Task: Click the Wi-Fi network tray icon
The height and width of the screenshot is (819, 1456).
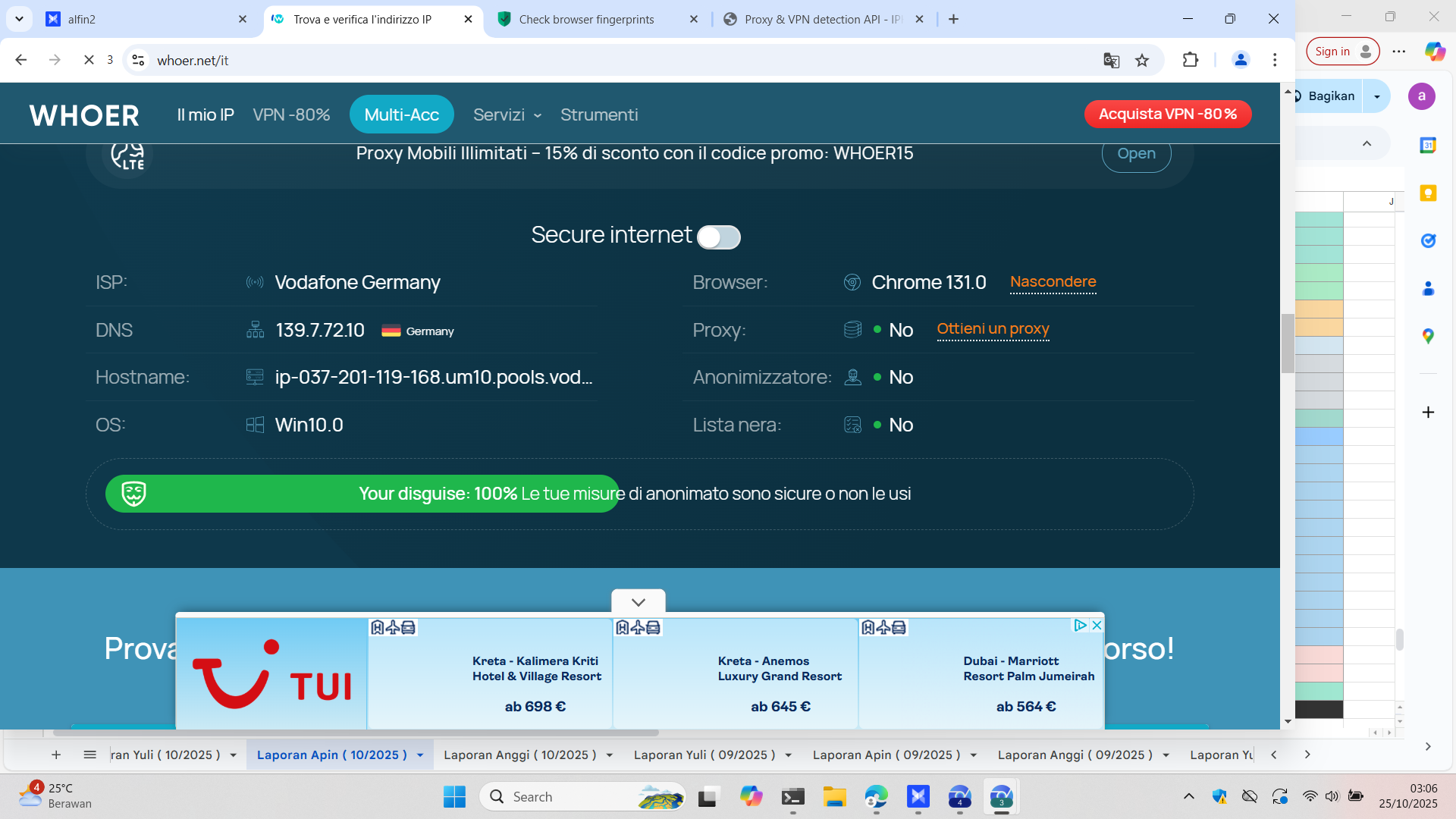Action: [x=1310, y=796]
